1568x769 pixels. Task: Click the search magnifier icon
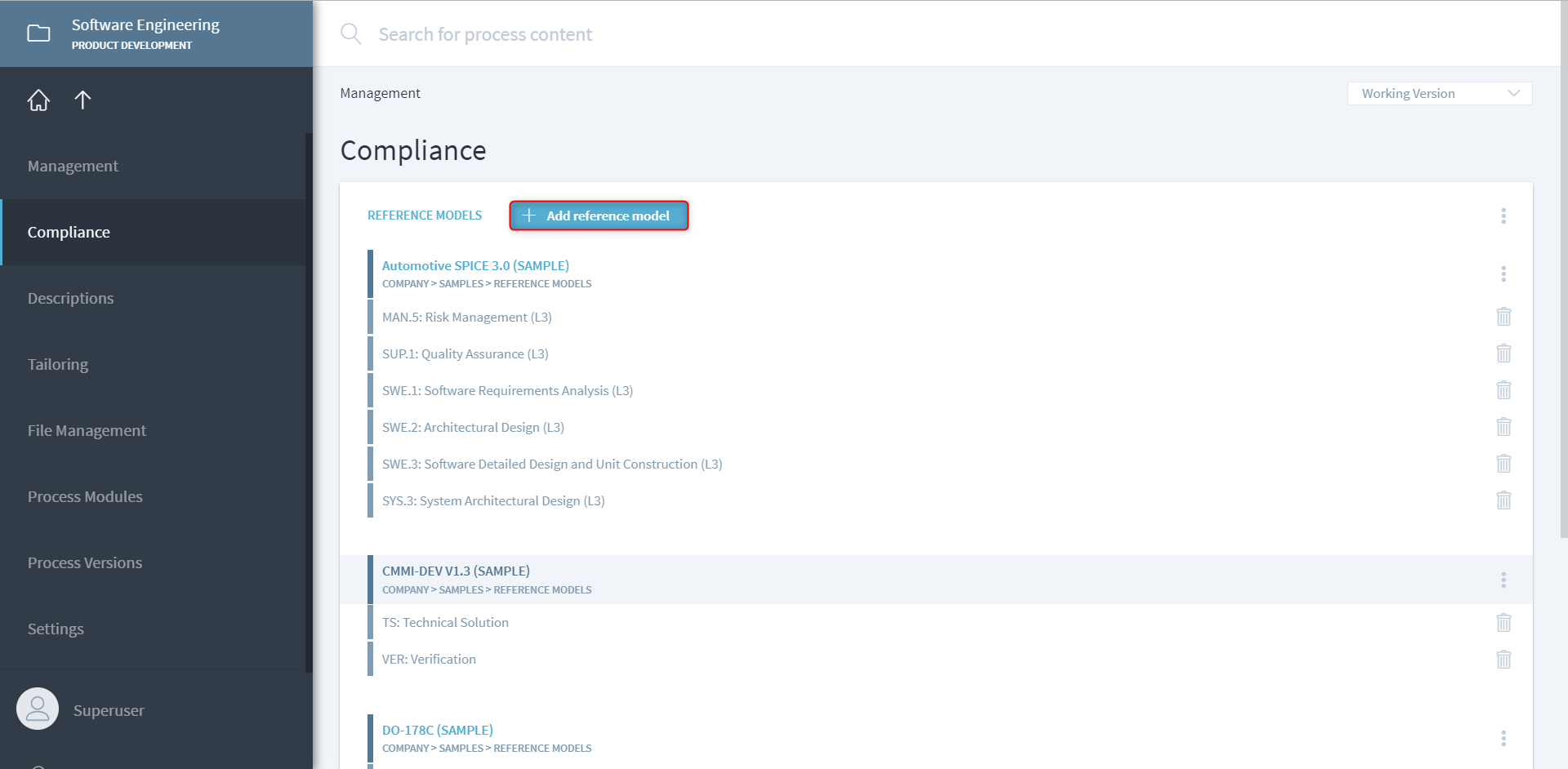[x=350, y=34]
